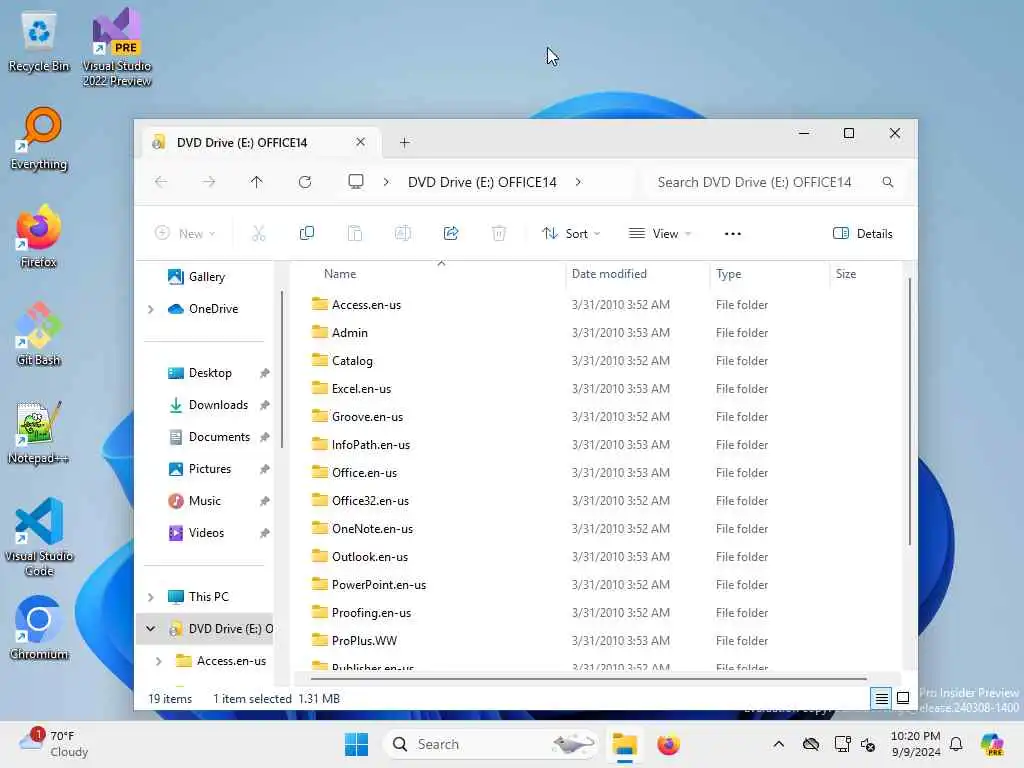Open Recycle Bin desktop icon
Viewport: 1024px width, 768px height.
[x=39, y=42]
